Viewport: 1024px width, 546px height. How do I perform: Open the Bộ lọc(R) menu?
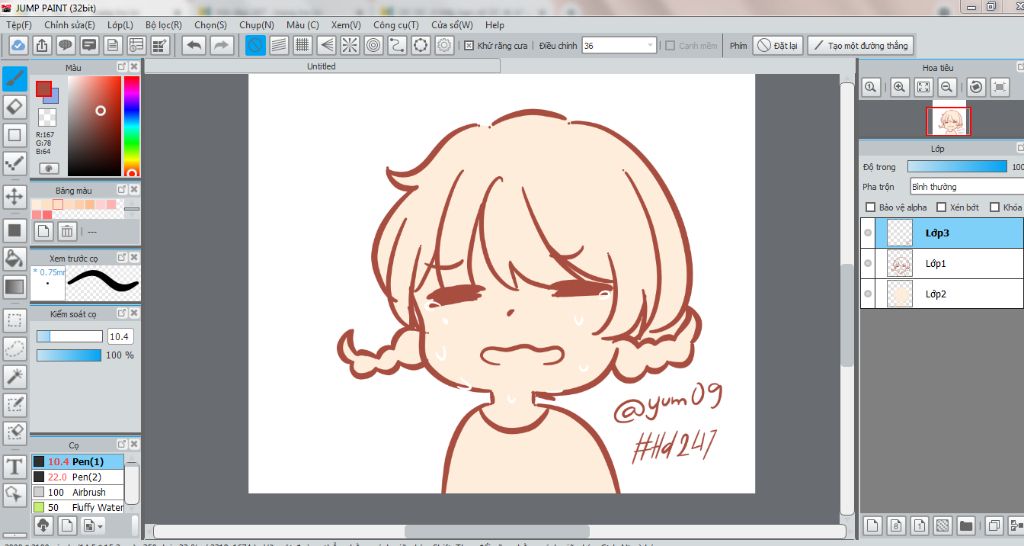tap(163, 25)
